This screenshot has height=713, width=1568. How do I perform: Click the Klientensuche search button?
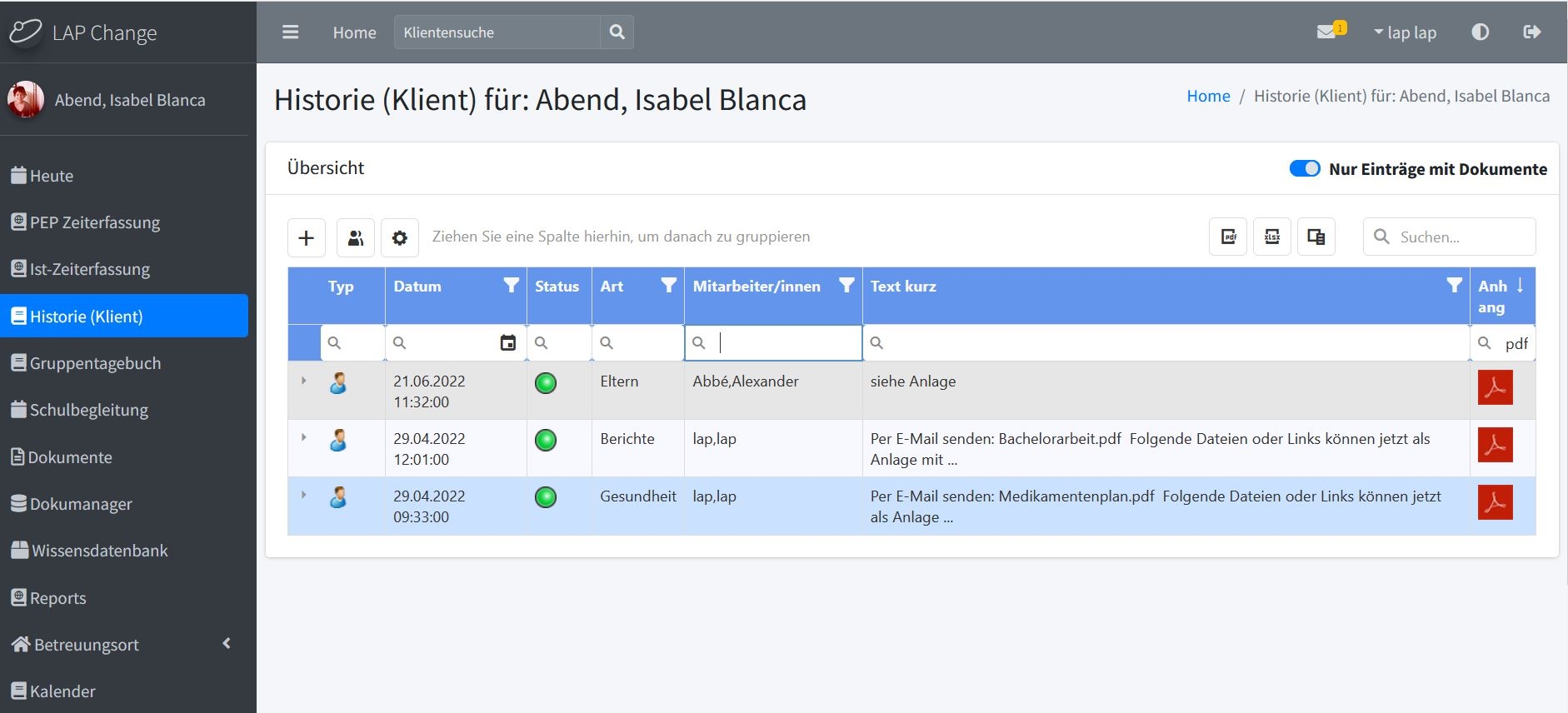[617, 32]
